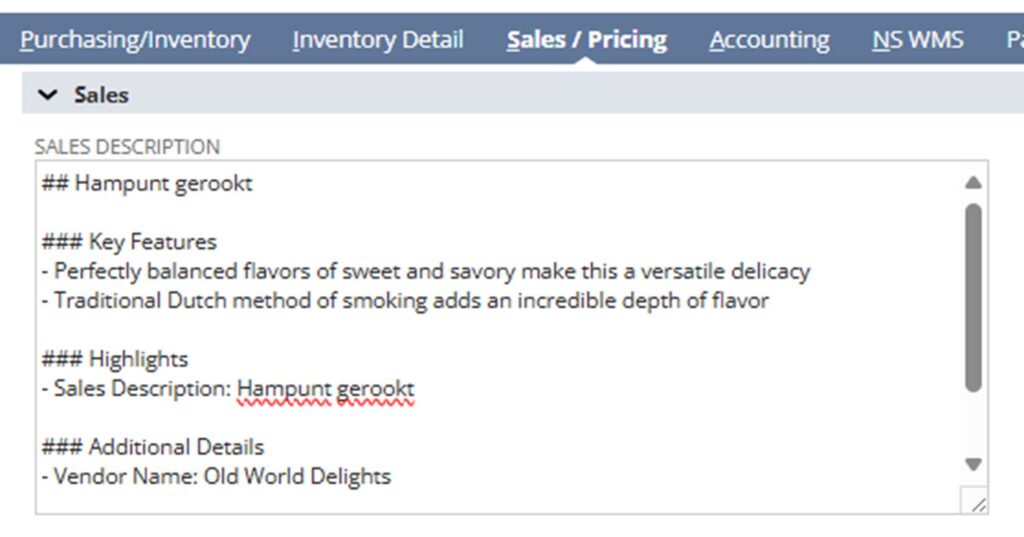Screen dimensions: 1024x537
Task: Click the underlined word 'Hampunt' in Highlights
Action: tap(283, 389)
